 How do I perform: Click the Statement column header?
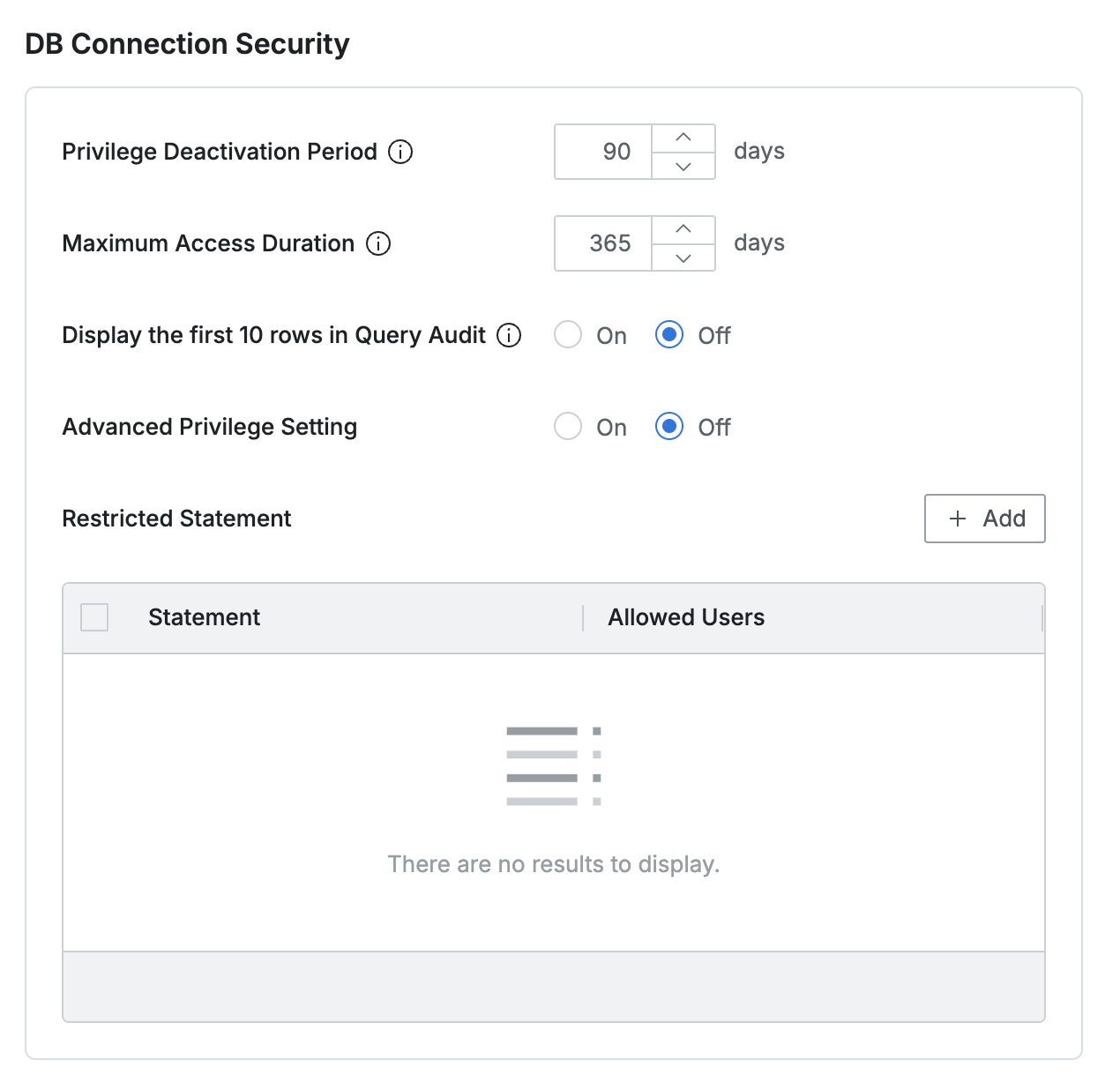pos(204,617)
